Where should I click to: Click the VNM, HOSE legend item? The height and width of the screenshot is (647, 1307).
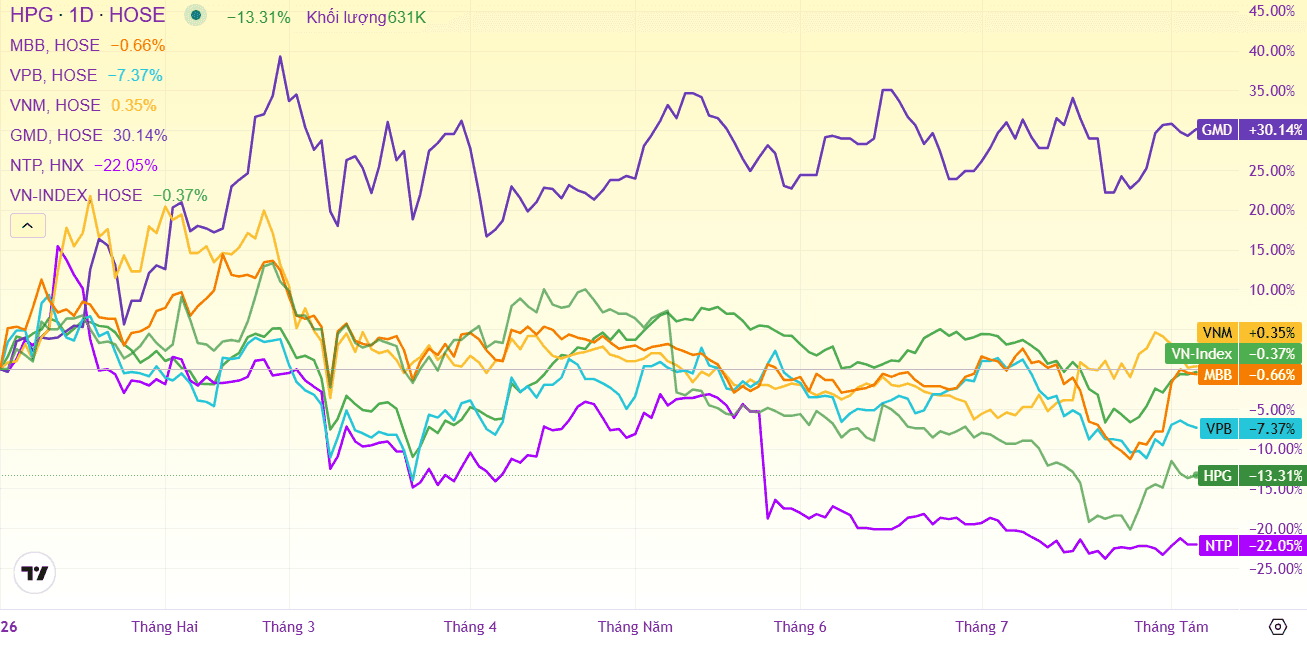coord(56,106)
